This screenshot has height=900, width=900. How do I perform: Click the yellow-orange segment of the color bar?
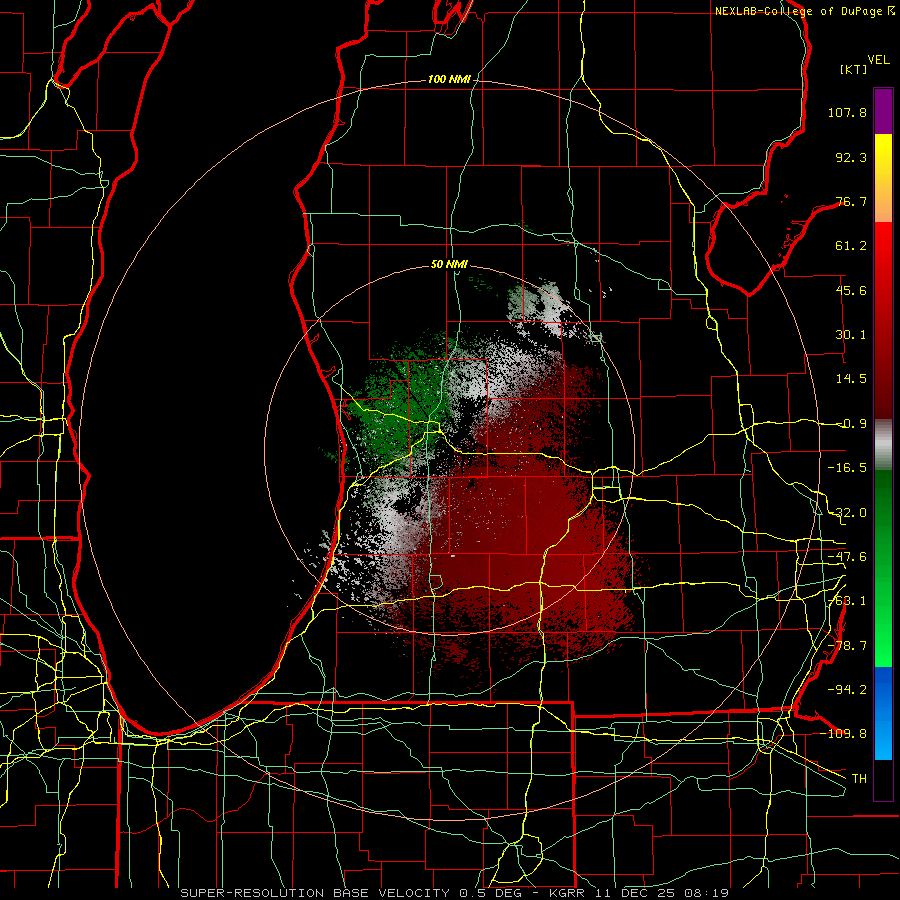(883, 178)
